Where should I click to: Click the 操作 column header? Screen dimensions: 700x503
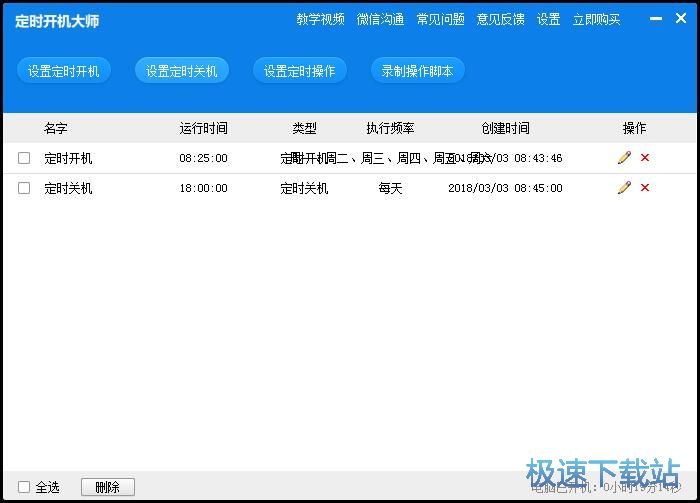(x=634, y=129)
